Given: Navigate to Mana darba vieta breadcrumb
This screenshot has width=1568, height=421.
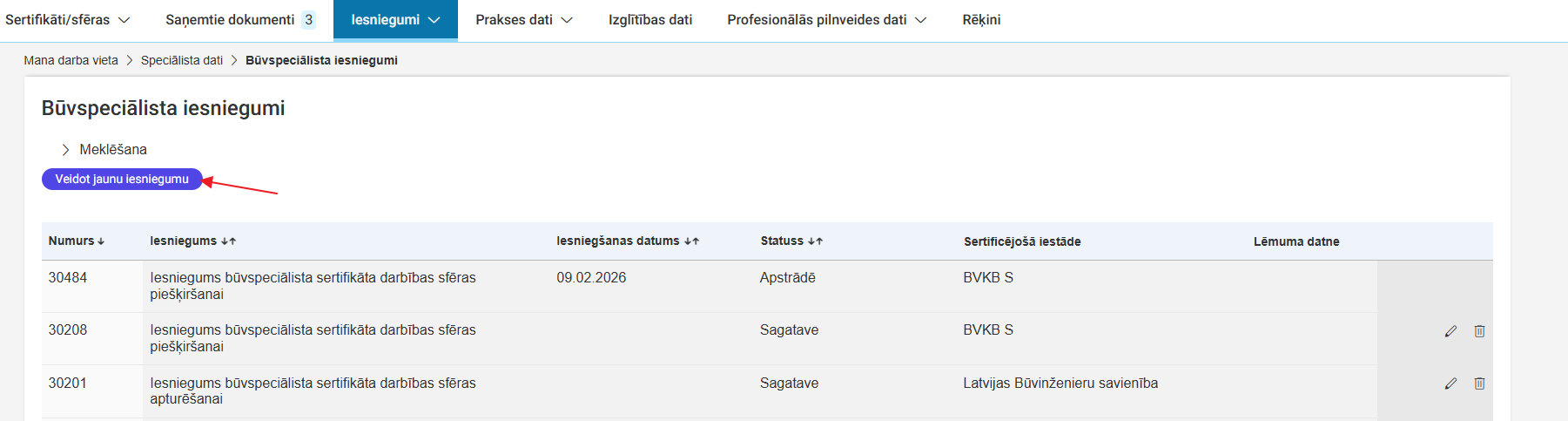Looking at the screenshot, I should (x=71, y=61).
